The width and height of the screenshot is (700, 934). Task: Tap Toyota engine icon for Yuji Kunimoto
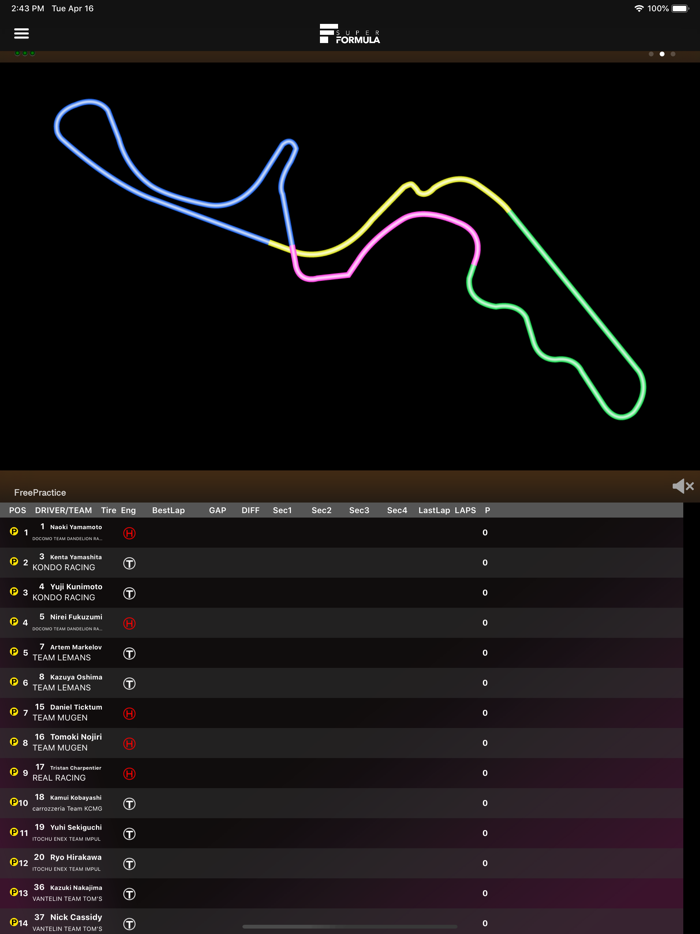tap(129, 593)
